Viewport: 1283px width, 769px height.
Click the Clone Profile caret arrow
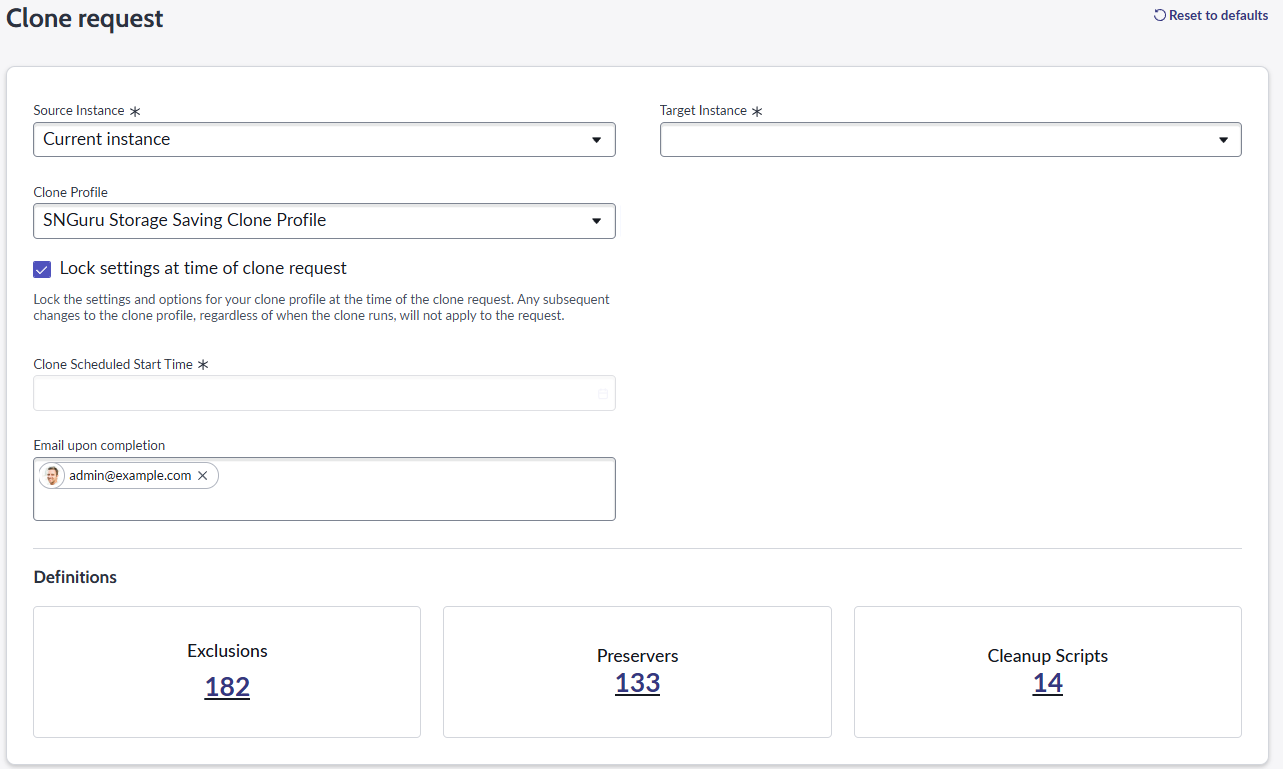point(596,221)
